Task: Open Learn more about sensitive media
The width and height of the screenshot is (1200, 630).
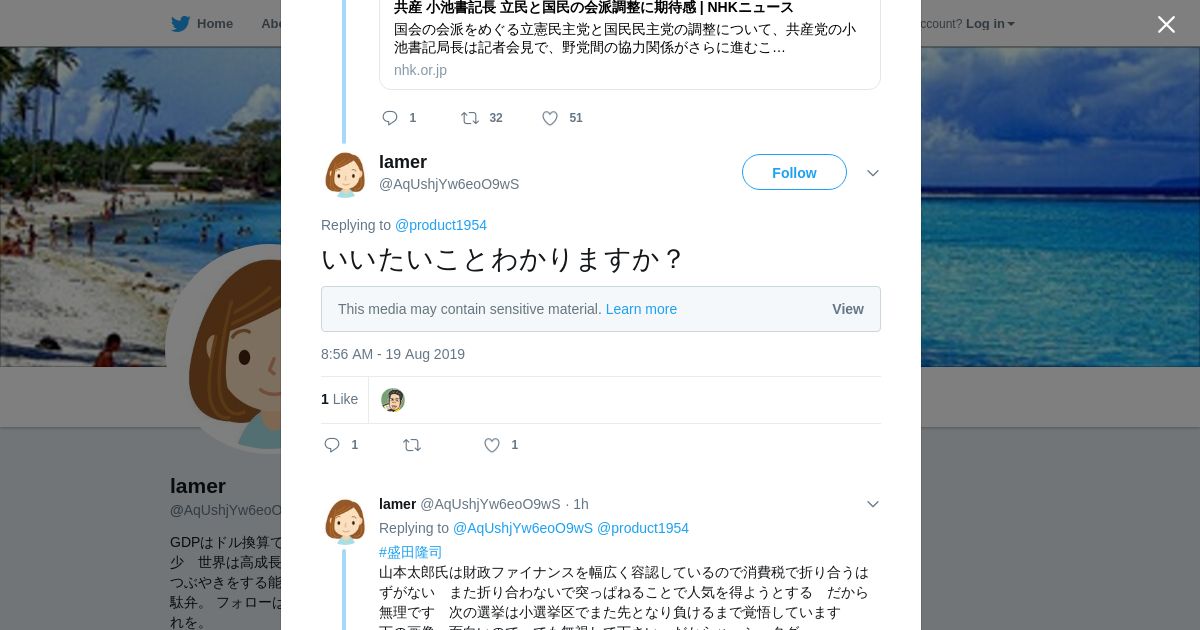Action: [x=641, y=309]
